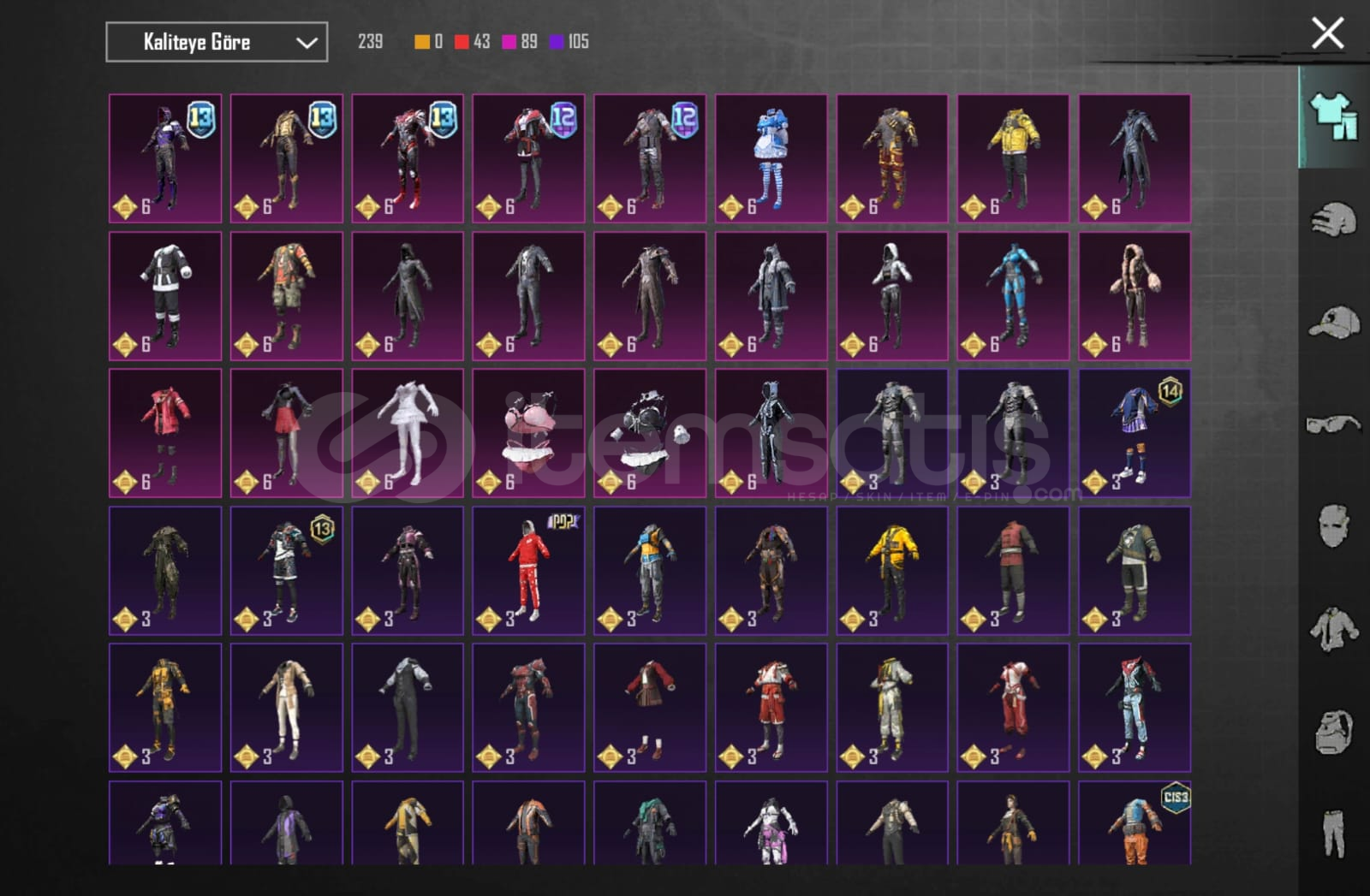Select the white and pink outfit in bottom row
The height and width of the screenshot is (896, 1370).
point(771,822)
